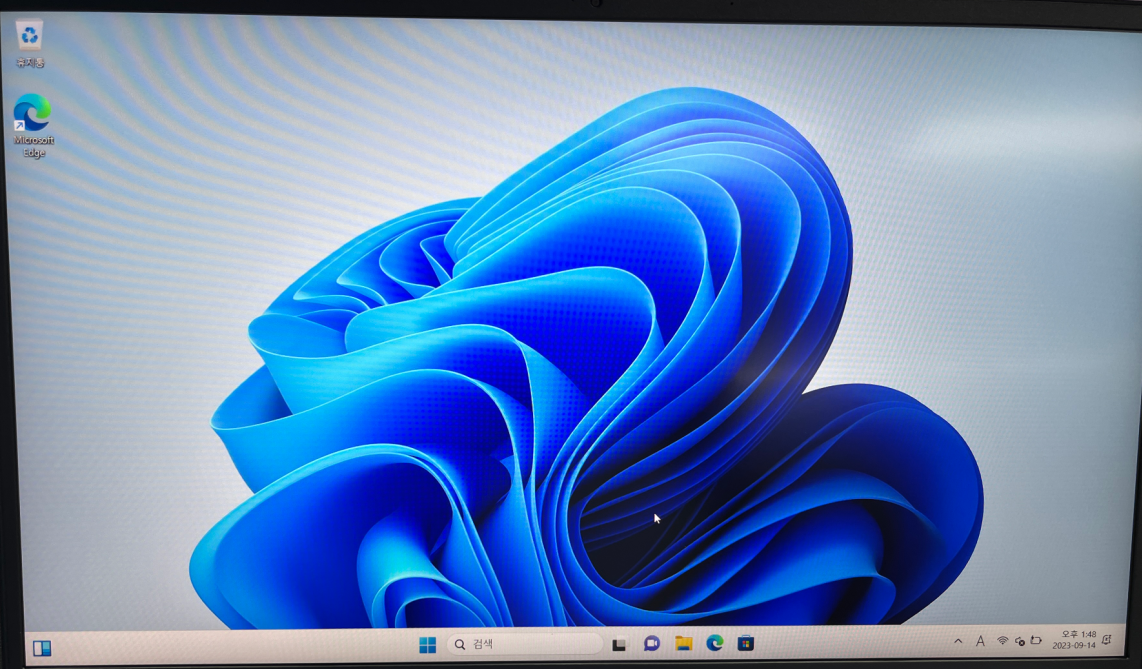This screenshot has width=1142, height=669.
Task: Launch the Chat app from taskbar
Action: pos(652,644)
